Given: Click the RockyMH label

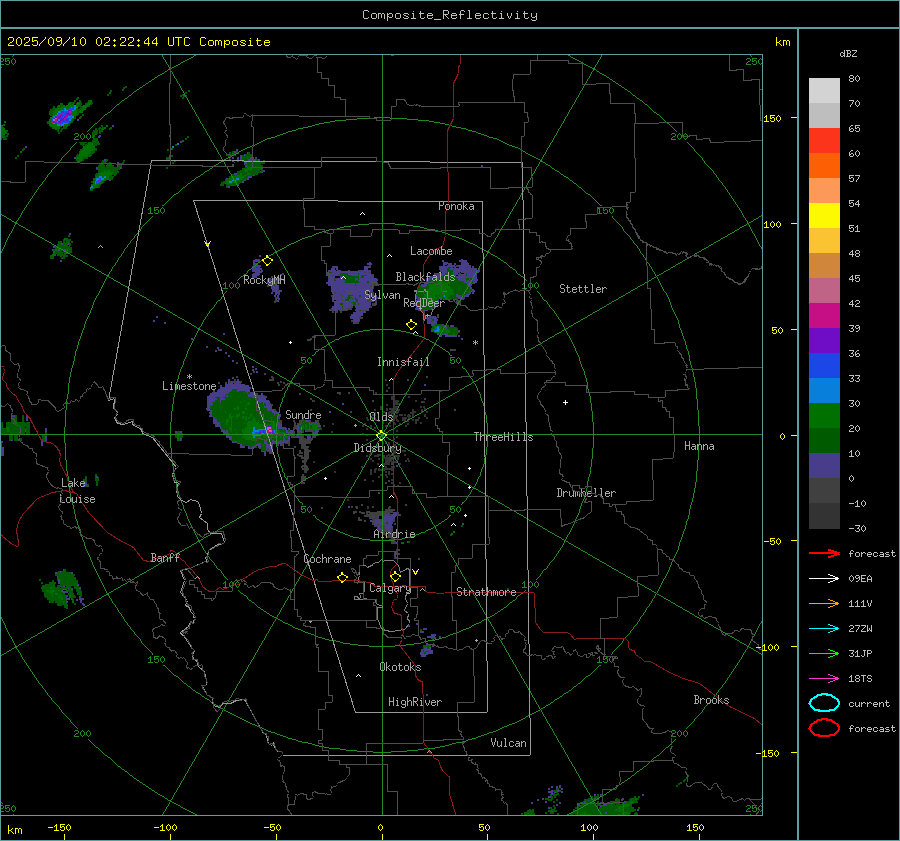Looking at the screenshot, I should (x=264, y=280).
